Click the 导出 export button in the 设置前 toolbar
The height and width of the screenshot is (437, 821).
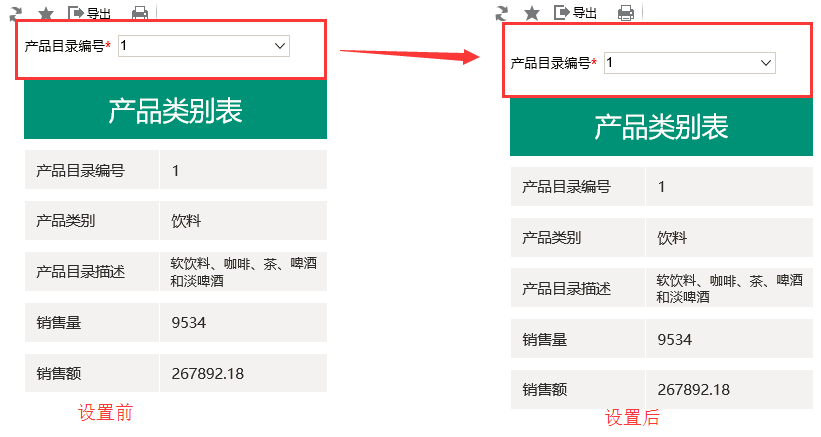(90, 13)
